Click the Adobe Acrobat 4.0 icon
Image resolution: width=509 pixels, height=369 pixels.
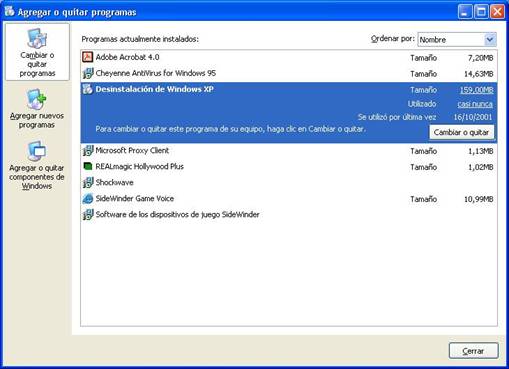coord(88,57)
